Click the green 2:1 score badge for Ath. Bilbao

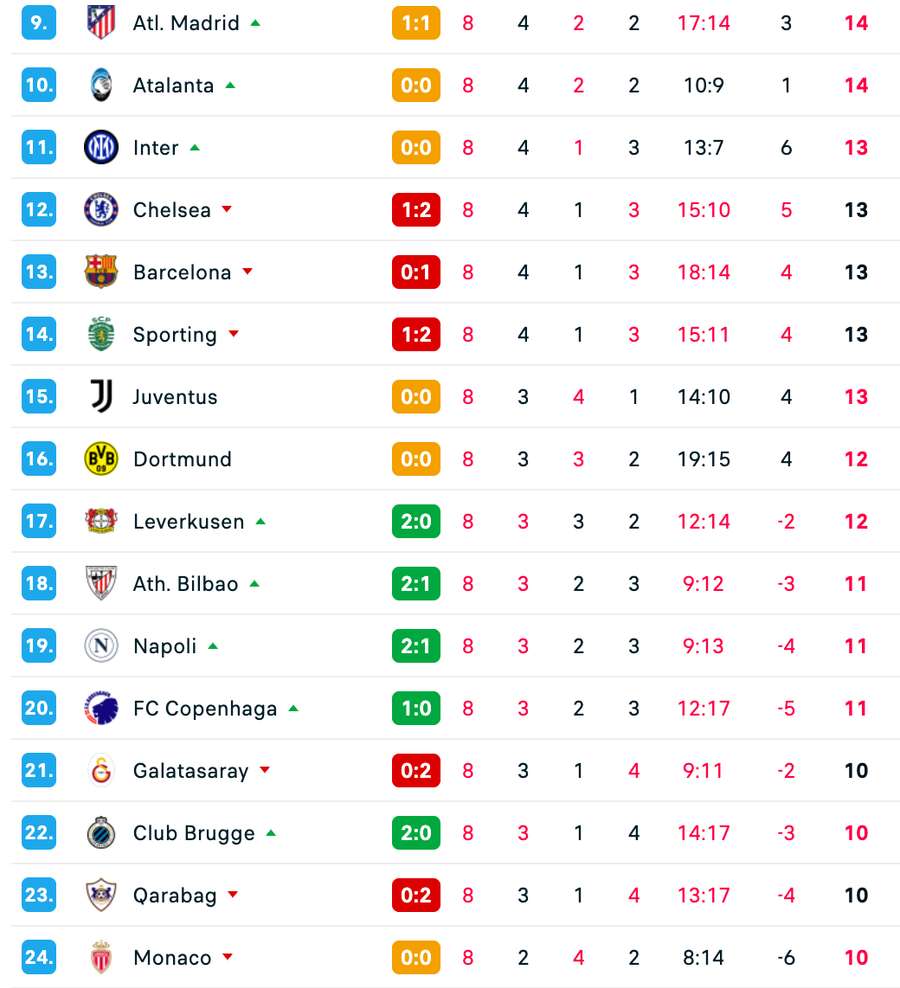point(416,583)
